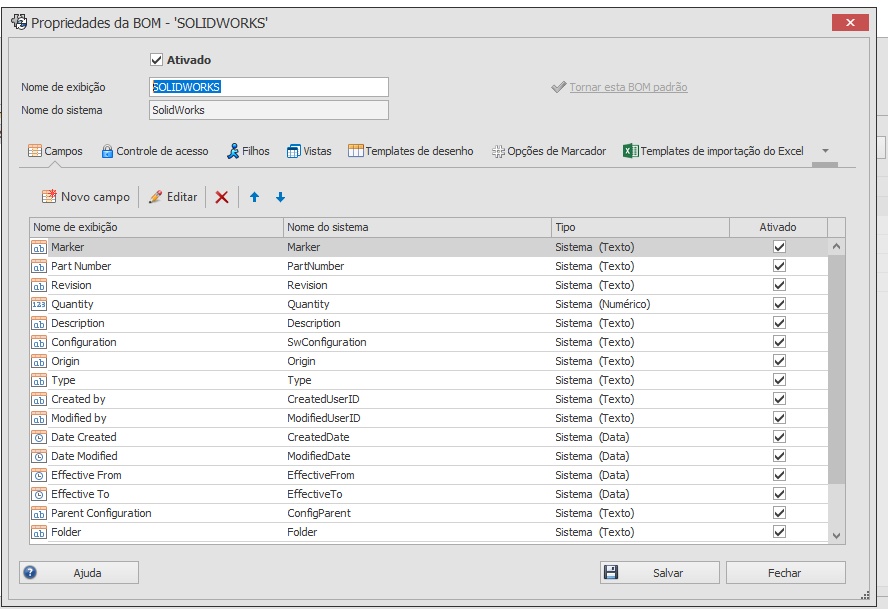Screen dimensions: 888x609
Task: Click the Ajuda button
Action: pyautogui.click(x=79, y=572)
